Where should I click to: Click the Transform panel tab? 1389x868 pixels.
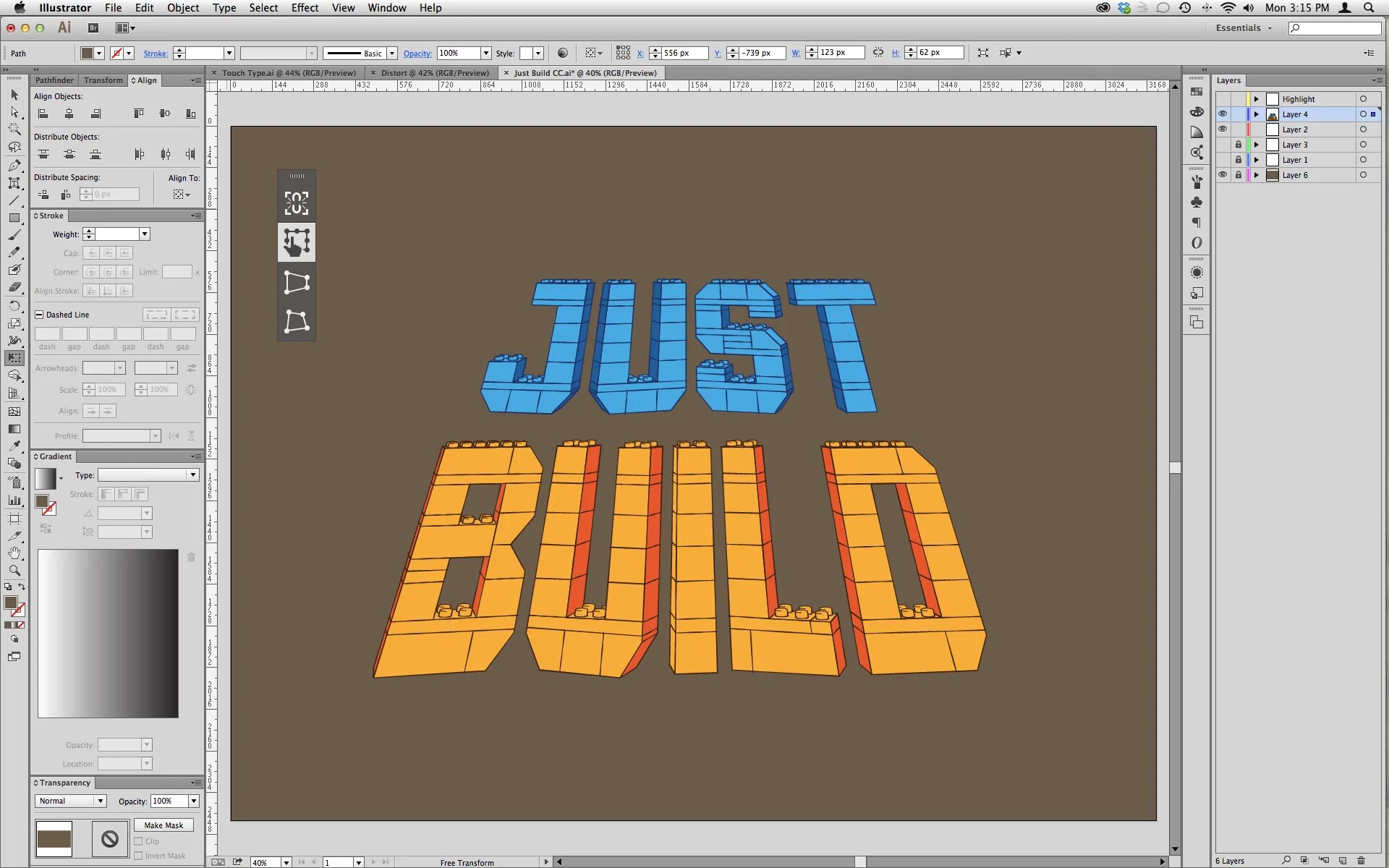pyautogui.click(x=102, y=79)
